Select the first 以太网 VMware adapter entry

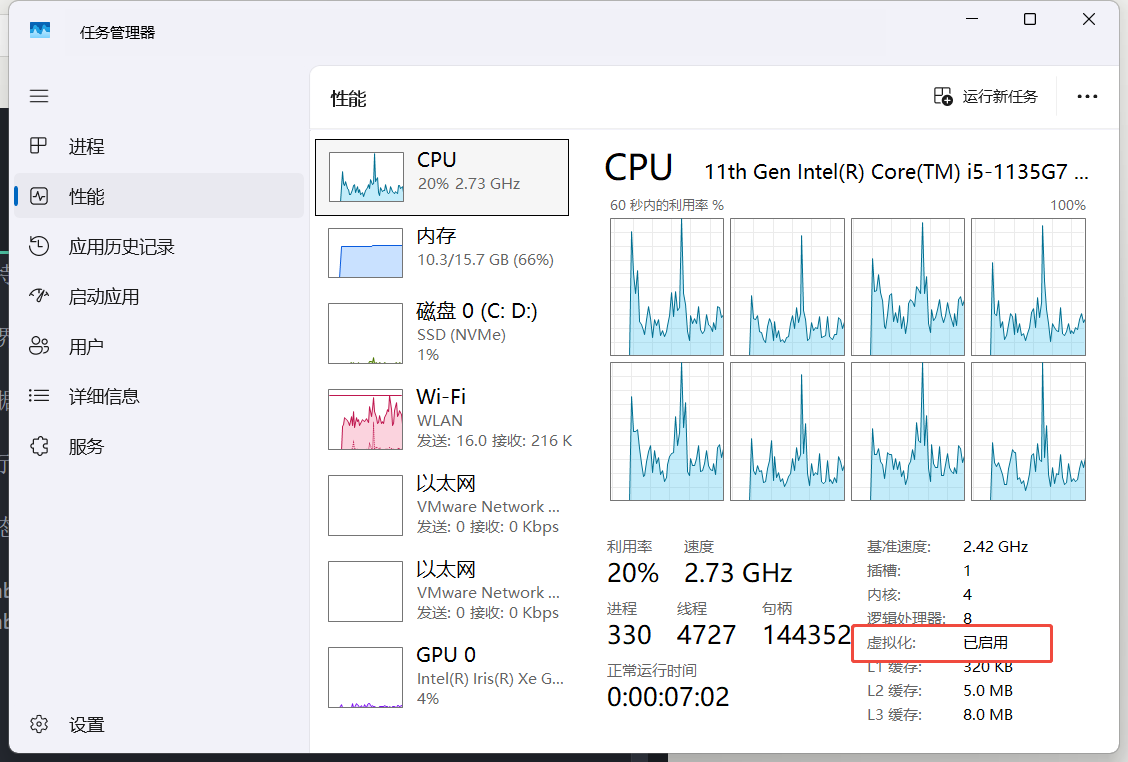442,503
